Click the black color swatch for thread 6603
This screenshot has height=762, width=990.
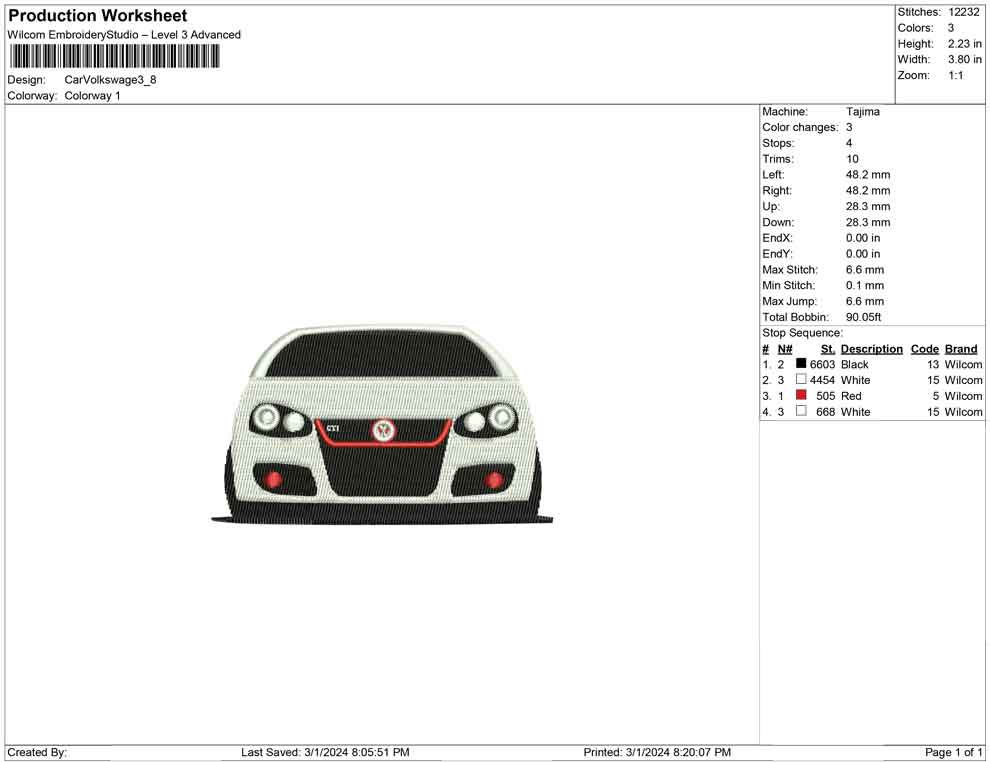click(801, 364)
